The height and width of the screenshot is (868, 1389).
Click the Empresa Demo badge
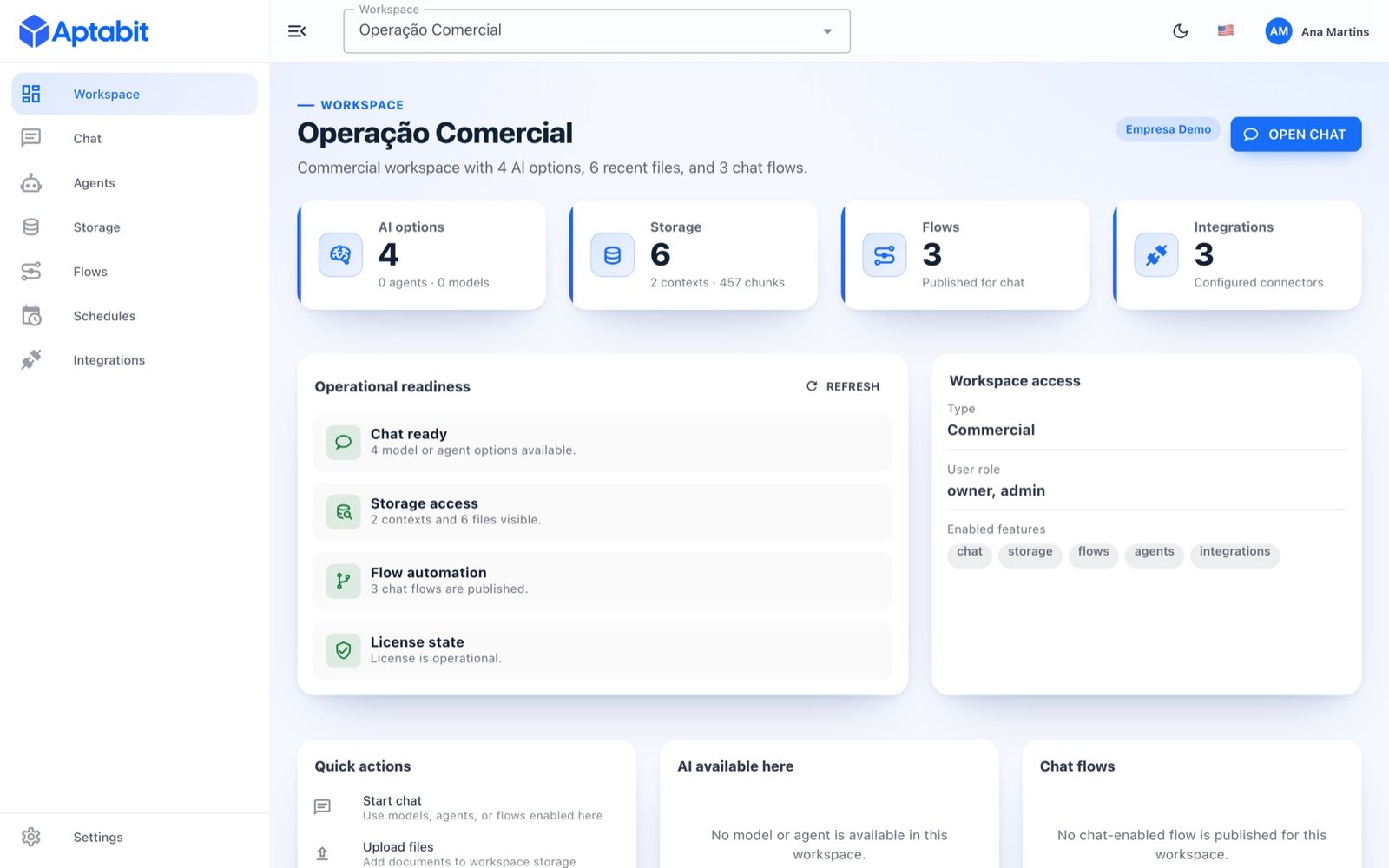click(x=1168, y=129)
